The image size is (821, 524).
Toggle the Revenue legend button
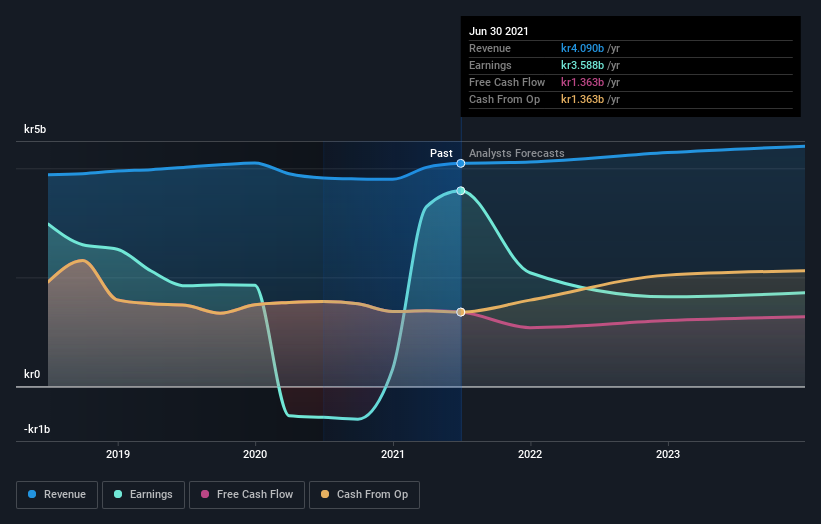coord(57,495)
